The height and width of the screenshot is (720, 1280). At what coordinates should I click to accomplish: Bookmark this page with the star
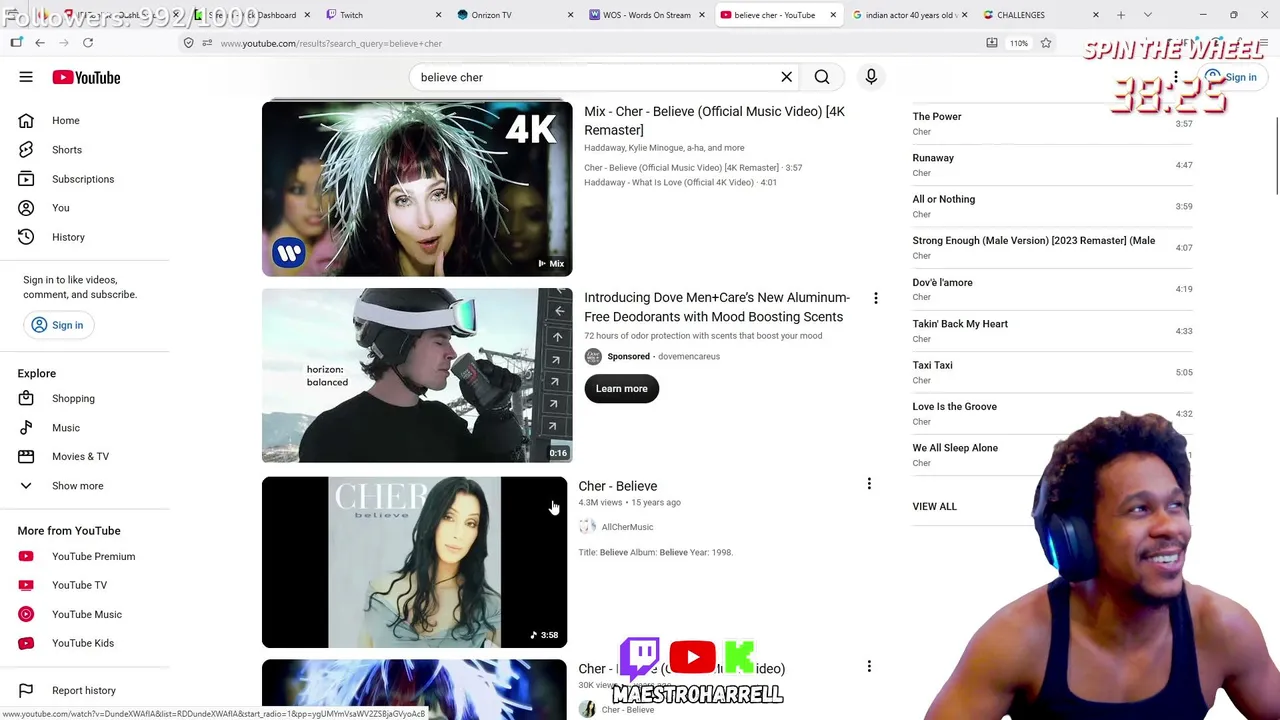1045,43
